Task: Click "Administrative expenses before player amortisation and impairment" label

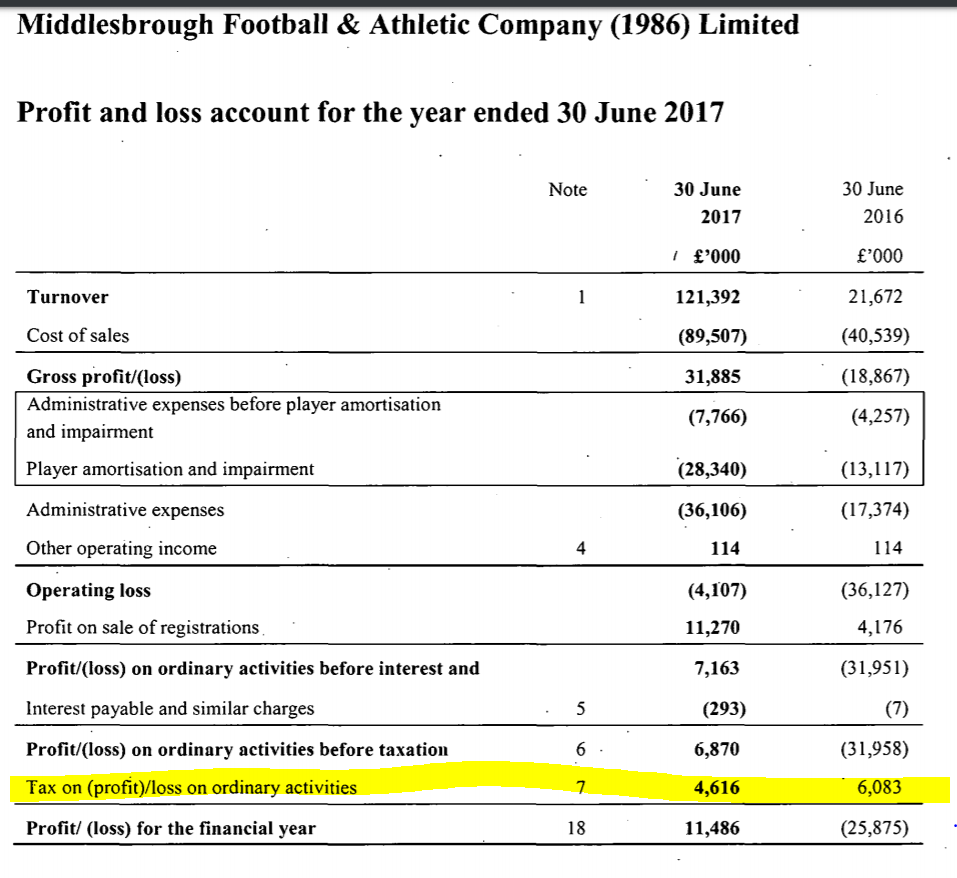Action: tap(233, 418)
